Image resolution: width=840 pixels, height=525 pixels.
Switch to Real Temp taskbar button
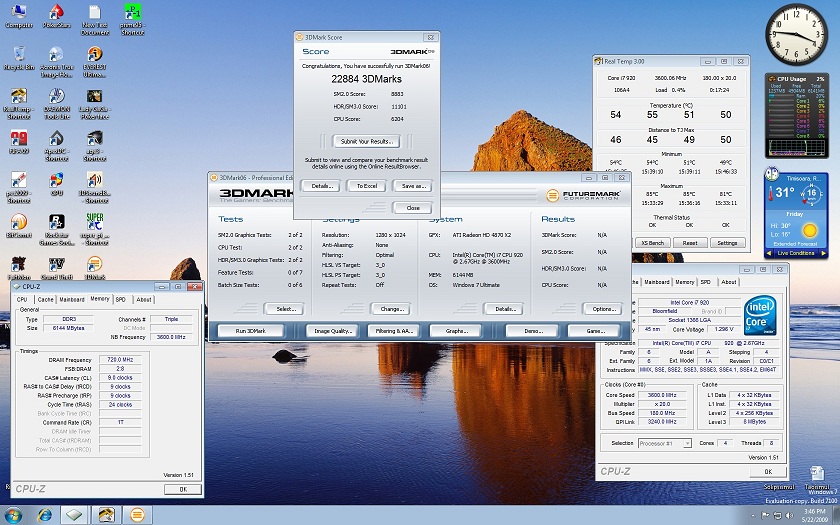[106, 515]
